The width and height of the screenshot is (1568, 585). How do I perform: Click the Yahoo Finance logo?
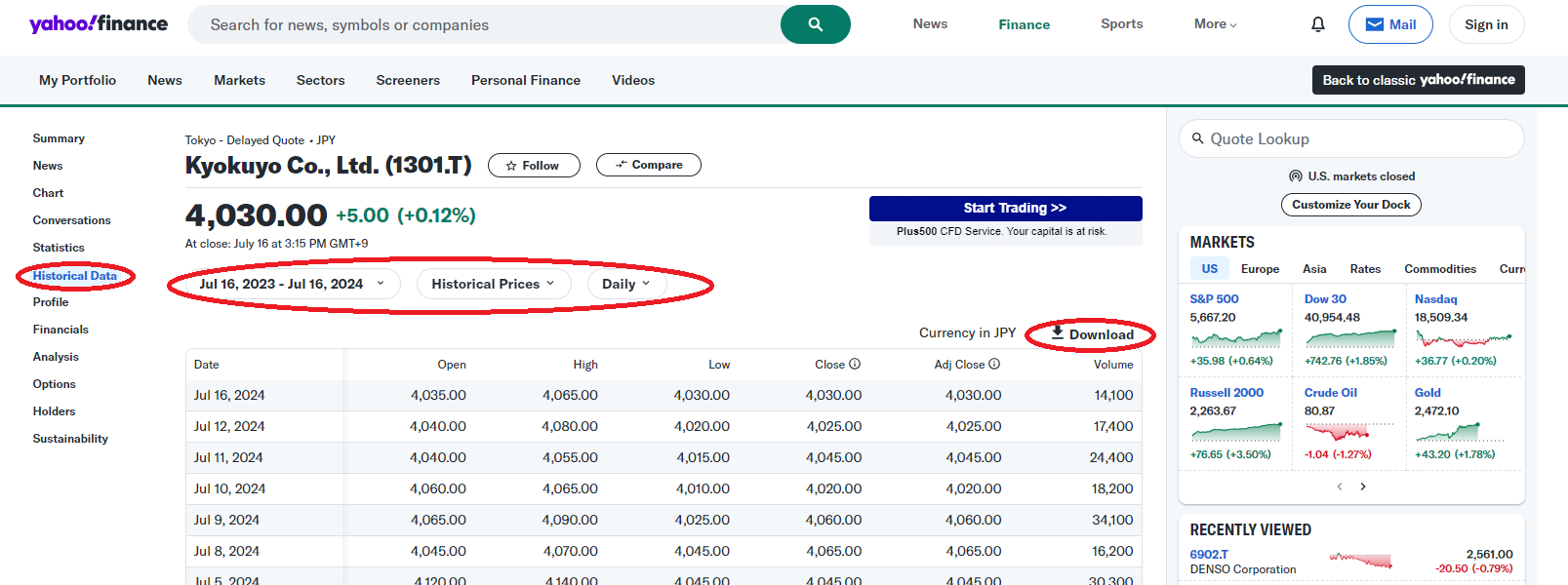99,24
